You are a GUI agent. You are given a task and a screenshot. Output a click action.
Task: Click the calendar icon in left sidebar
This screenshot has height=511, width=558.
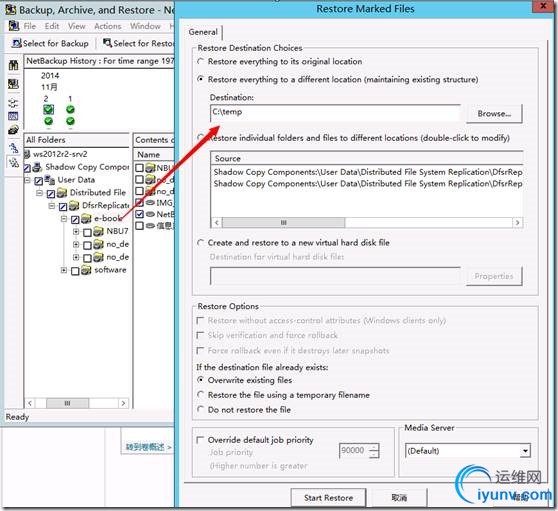(13, 116)
